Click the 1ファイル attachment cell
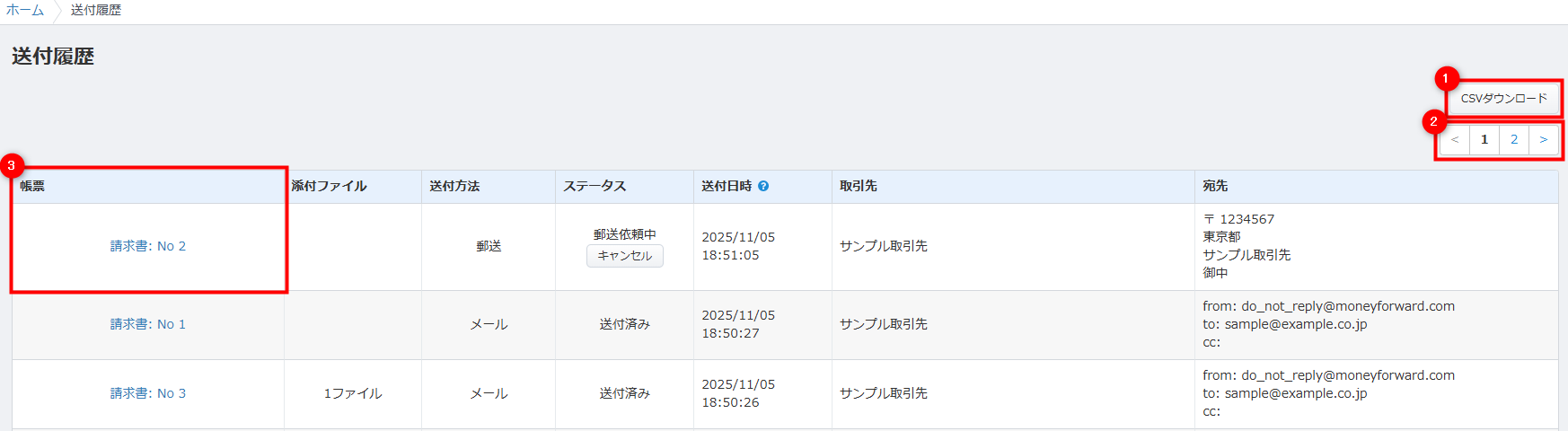 point(353,393)
